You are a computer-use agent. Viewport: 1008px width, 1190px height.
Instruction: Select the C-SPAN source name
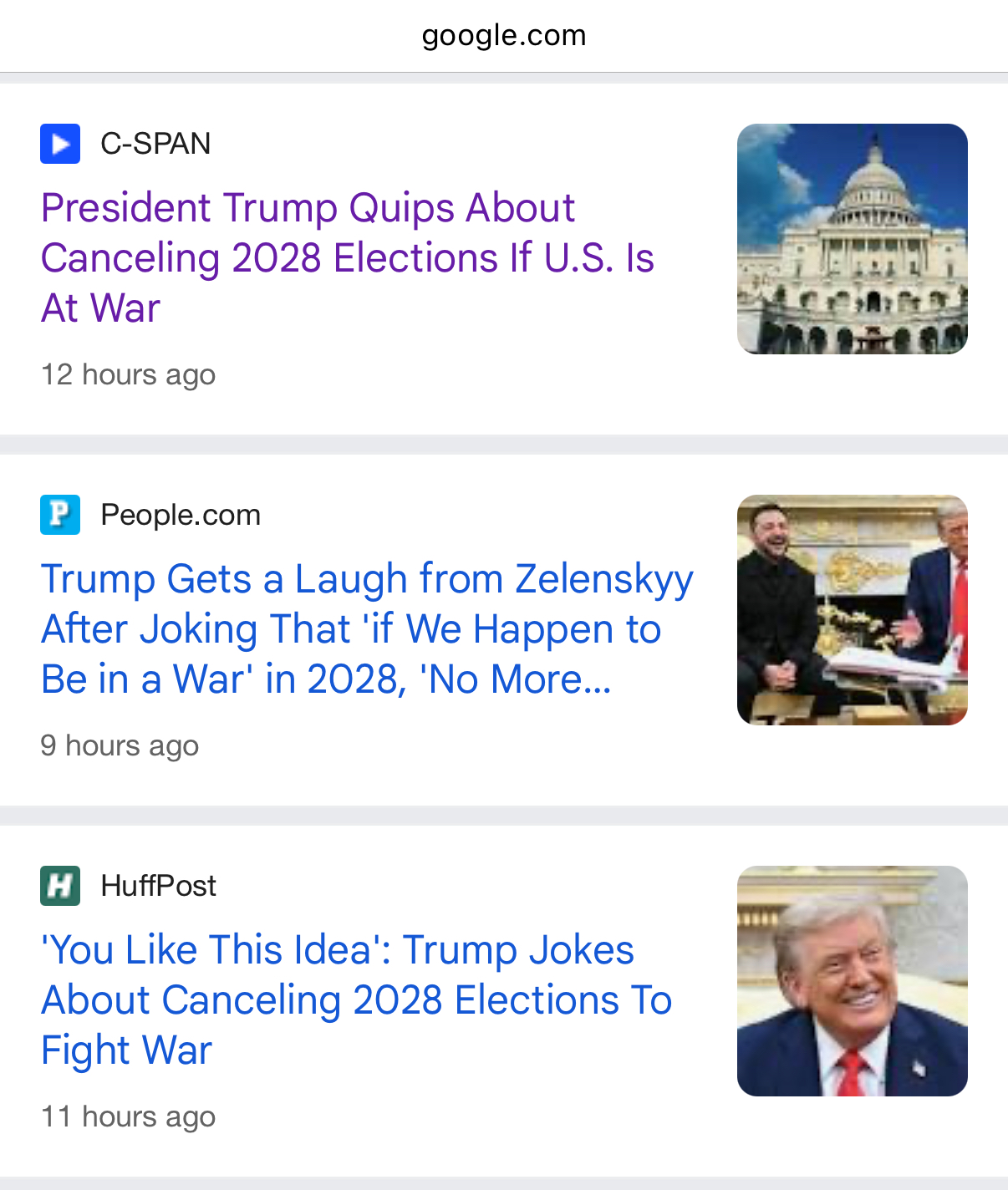155,144
